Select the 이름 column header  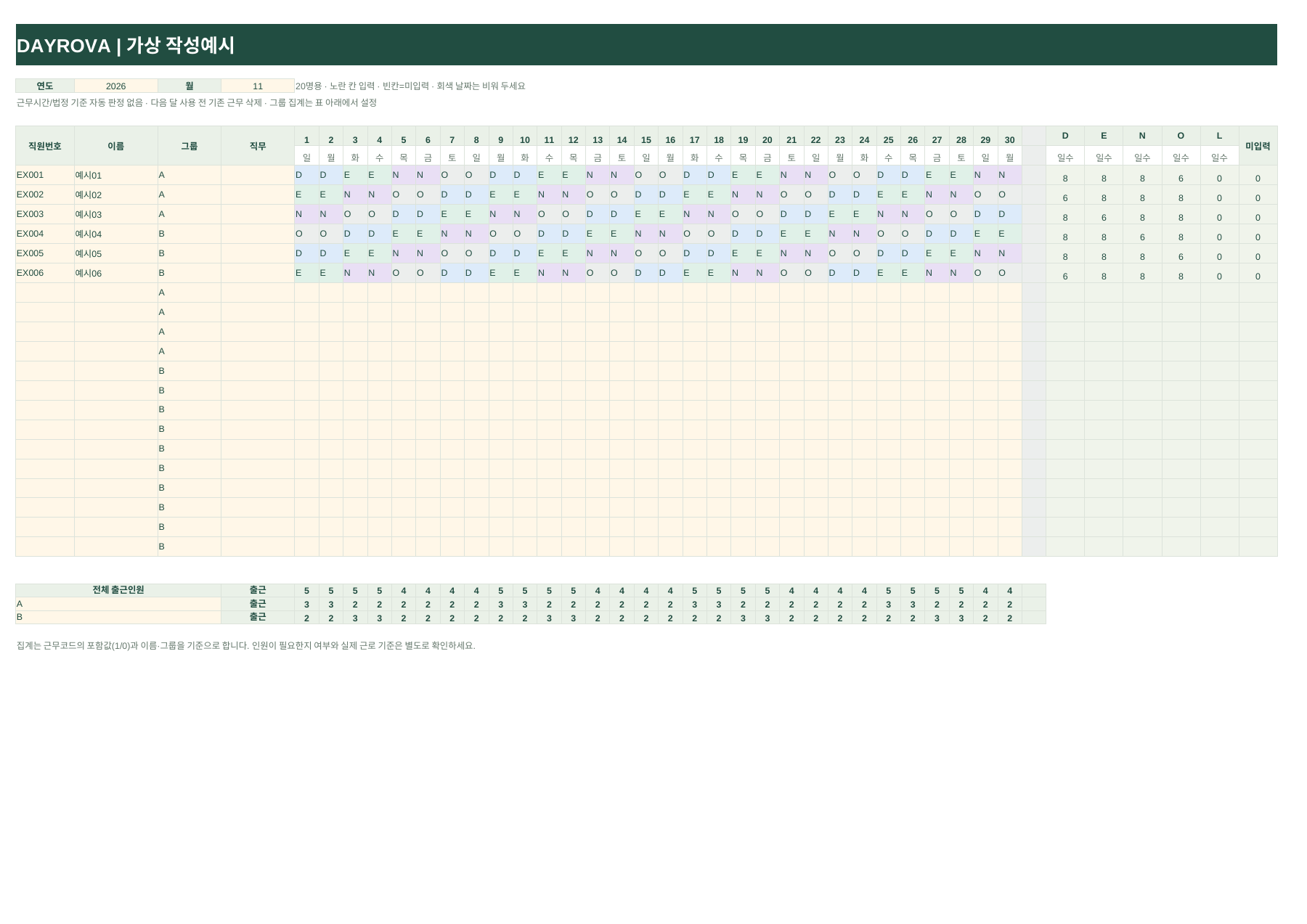coord(116,146)
